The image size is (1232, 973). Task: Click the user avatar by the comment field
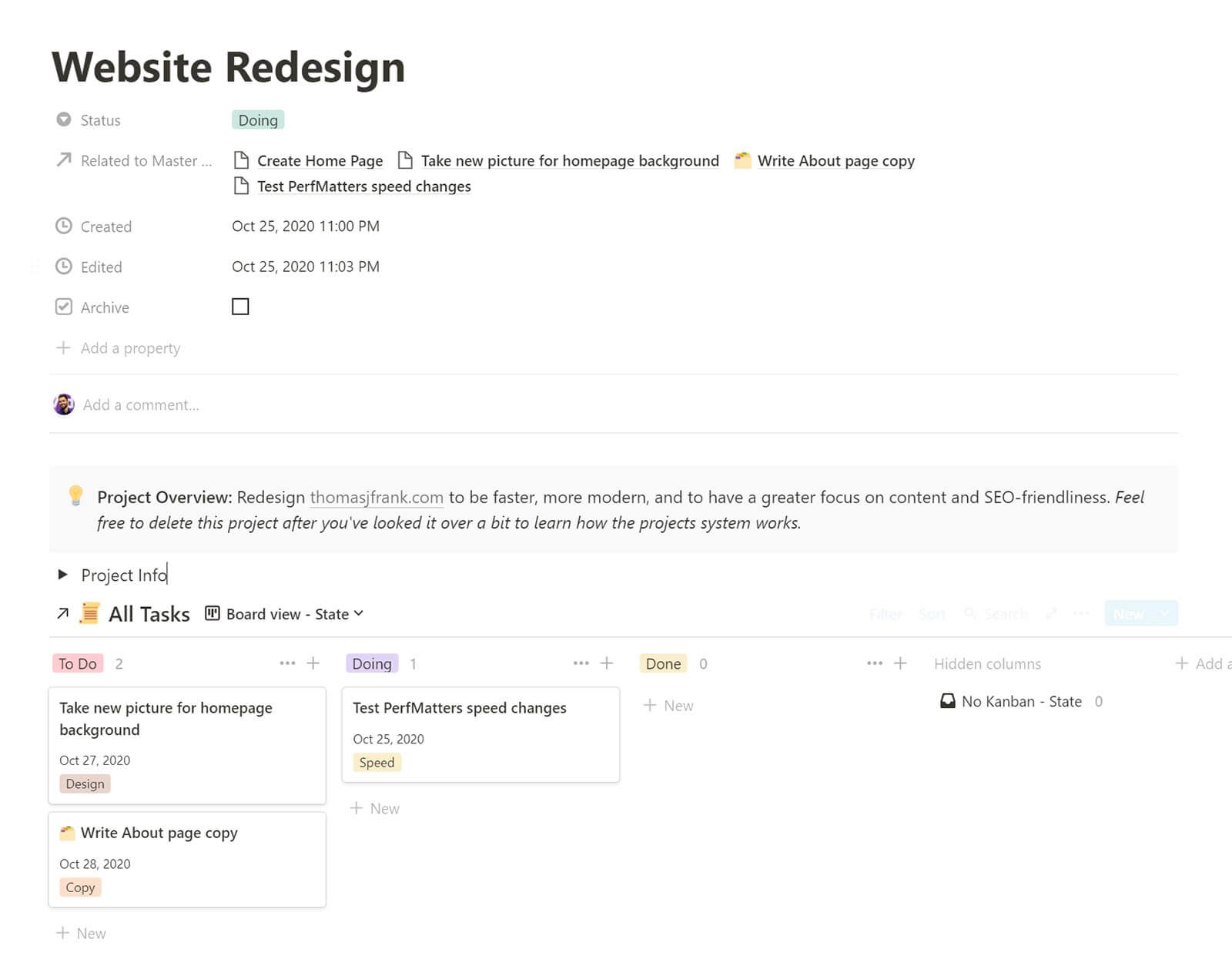(64, 404)
